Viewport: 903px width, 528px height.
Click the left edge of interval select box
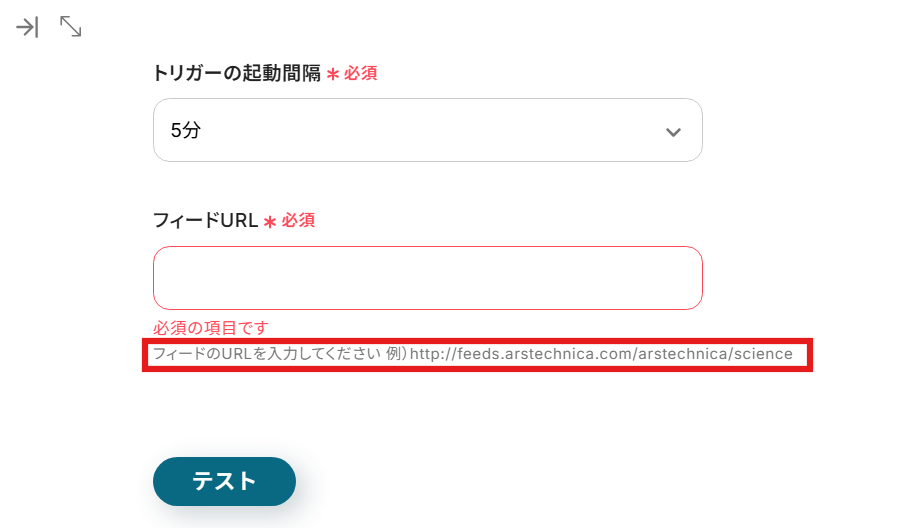[x=154, y=130]
